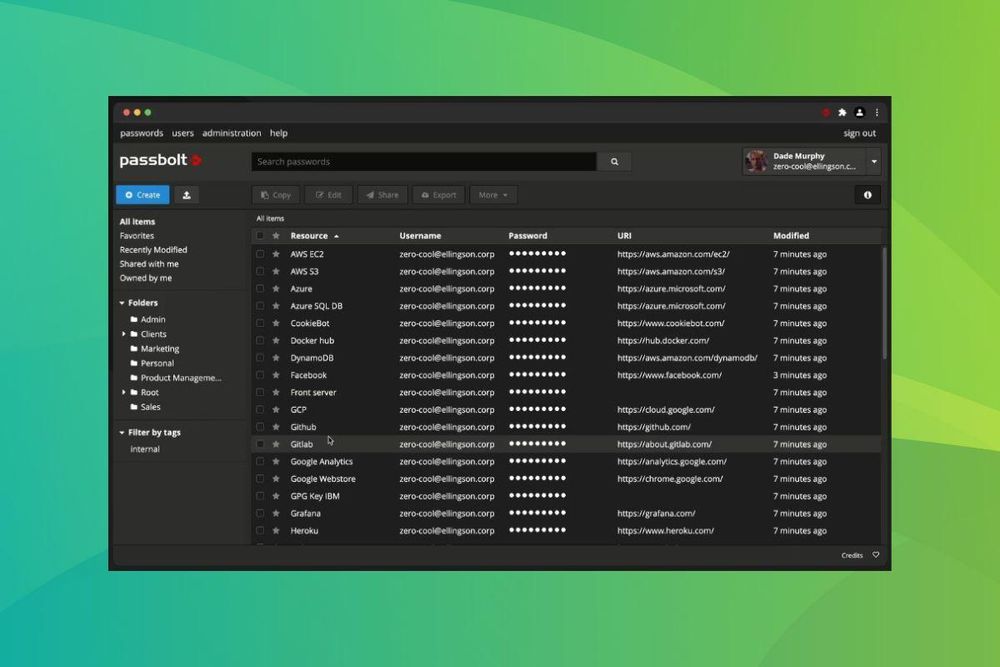This screenshot has width=1000, height=667.
Task: Click the search magnifier icon
Action: (614, 161)
